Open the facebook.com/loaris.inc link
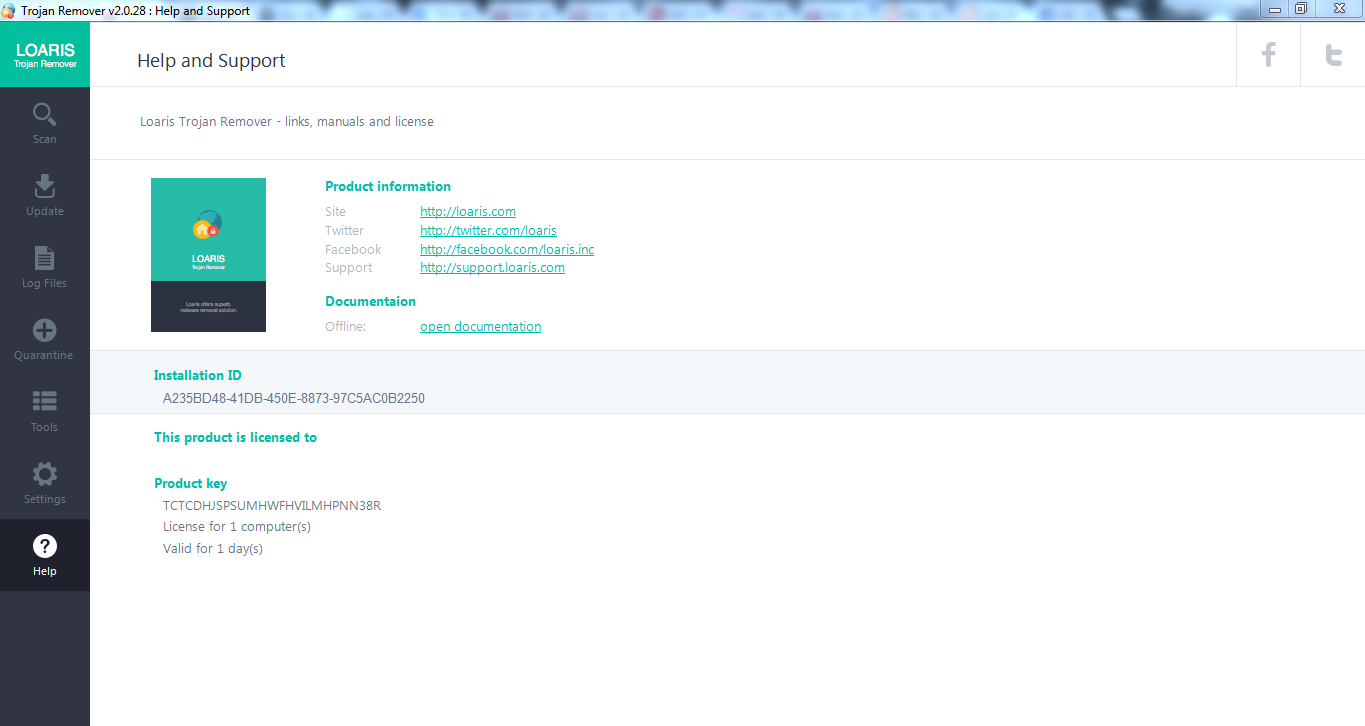Image resolution: width=1365 pixels, height=726 pixels. coord(507,250)
